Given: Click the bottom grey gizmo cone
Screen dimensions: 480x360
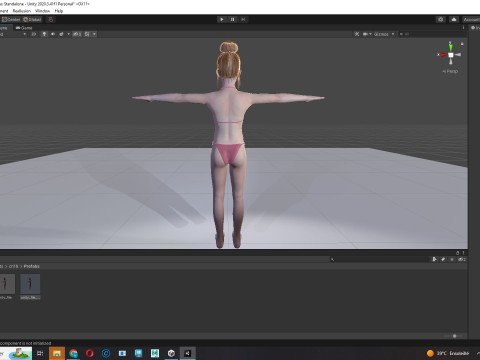Looking at the screenshot, I should click(451, 61).
